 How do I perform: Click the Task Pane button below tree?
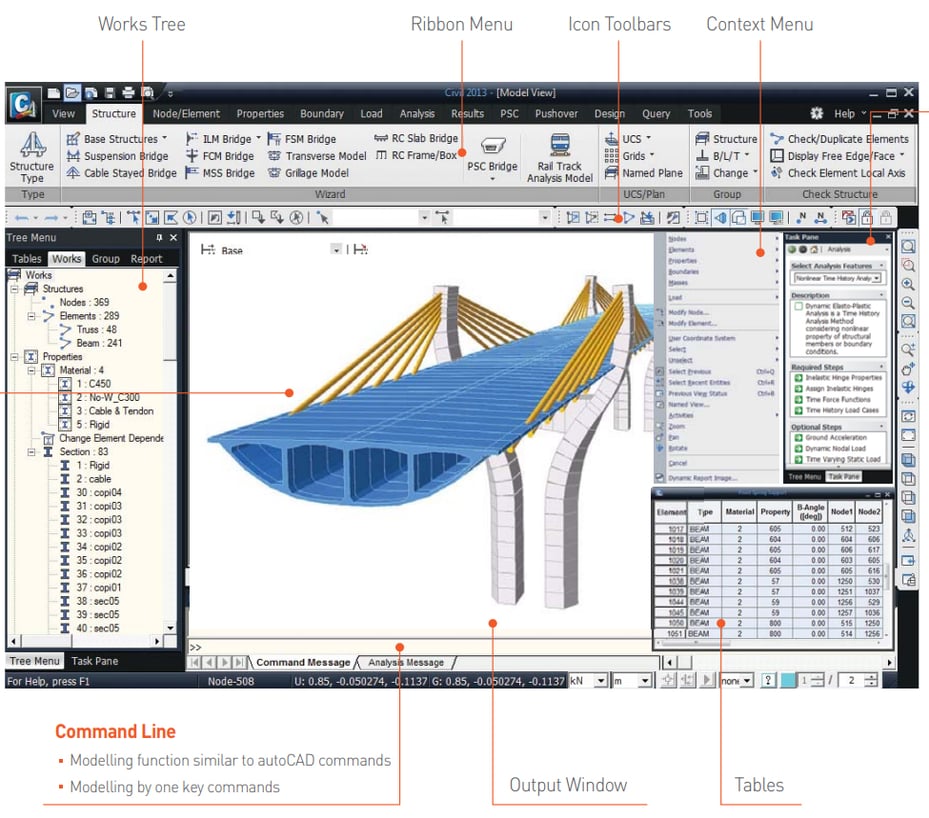coord(95,661)
